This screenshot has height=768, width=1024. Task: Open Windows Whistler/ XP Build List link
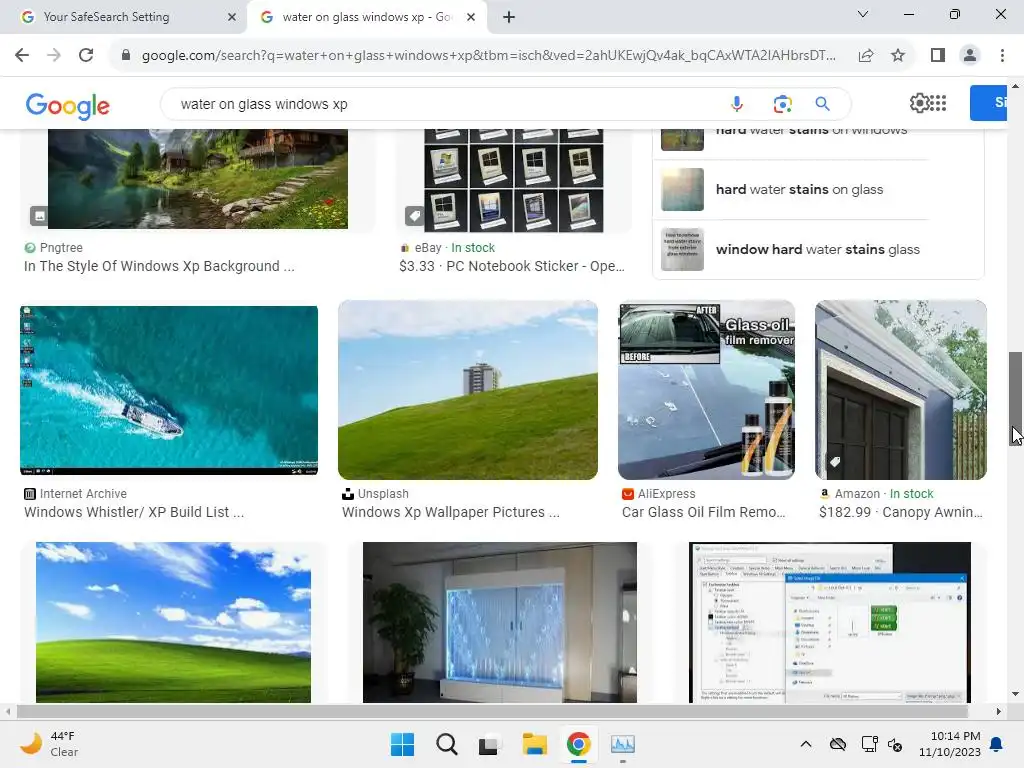pyautogui.click(x=134, y=512)
